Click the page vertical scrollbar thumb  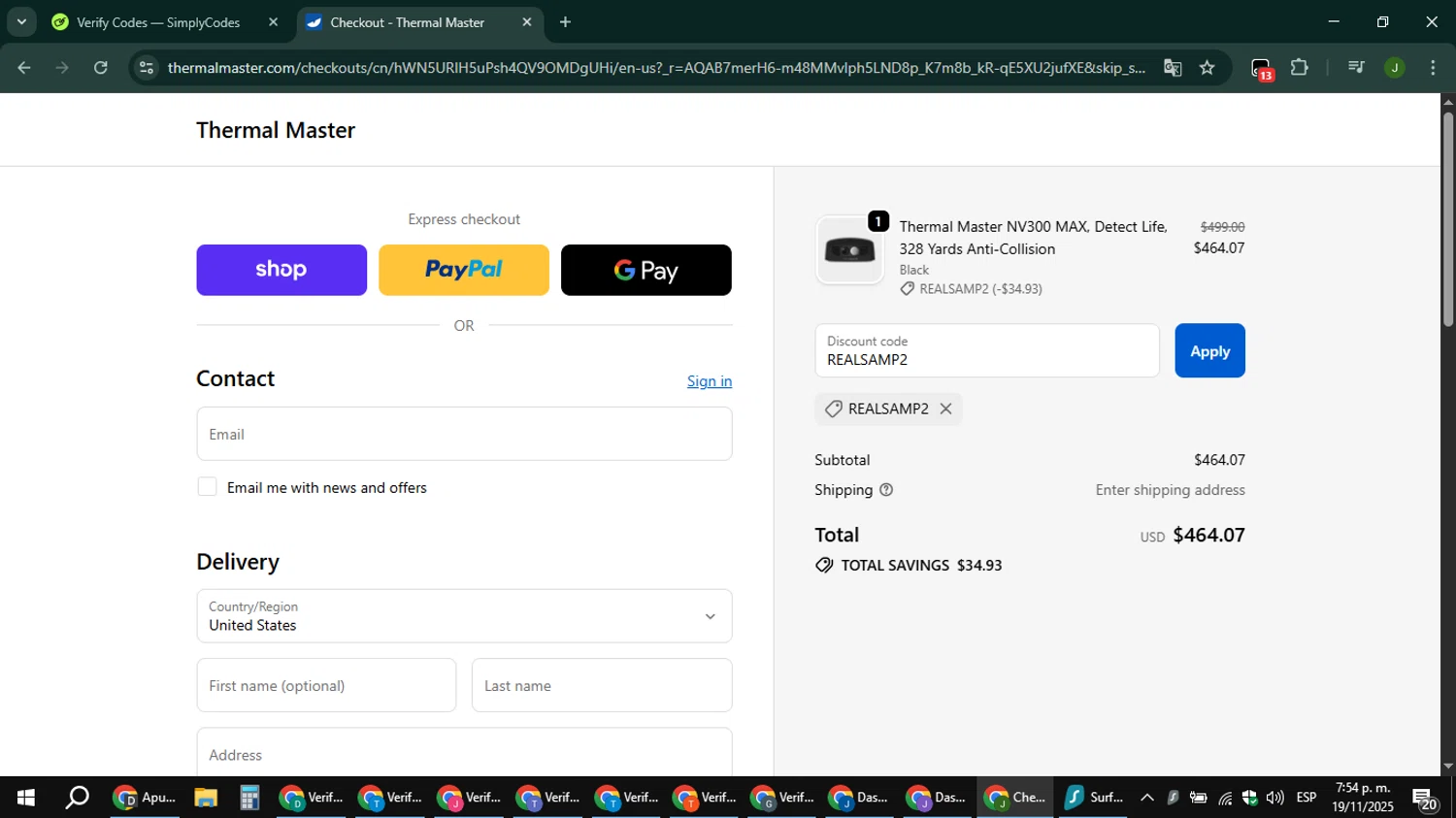[x=1448, y=219]
